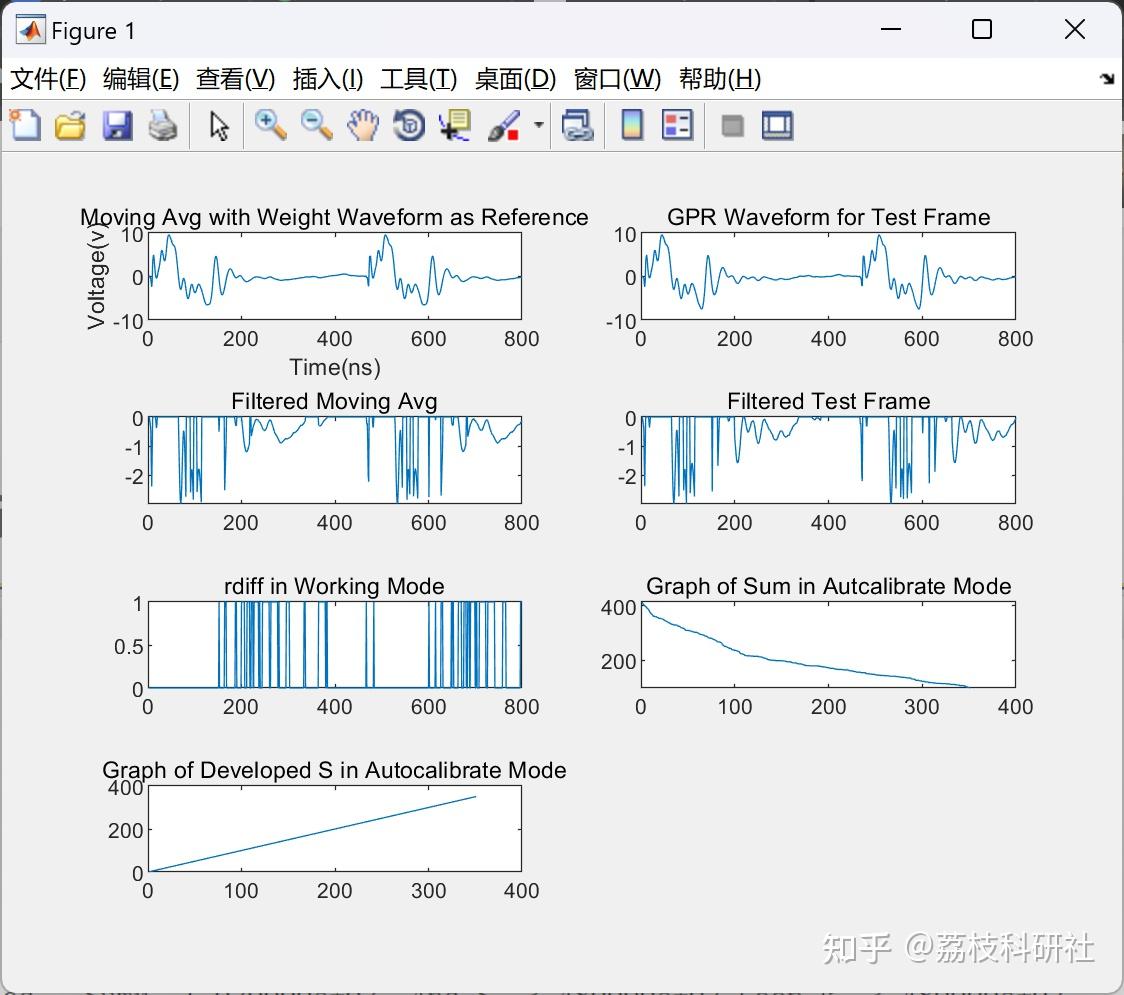Image resolution: width=1124 pixels, height=995 pixels.
Task: Select the Brush/Select Data tool
Action: pos(502,125)
